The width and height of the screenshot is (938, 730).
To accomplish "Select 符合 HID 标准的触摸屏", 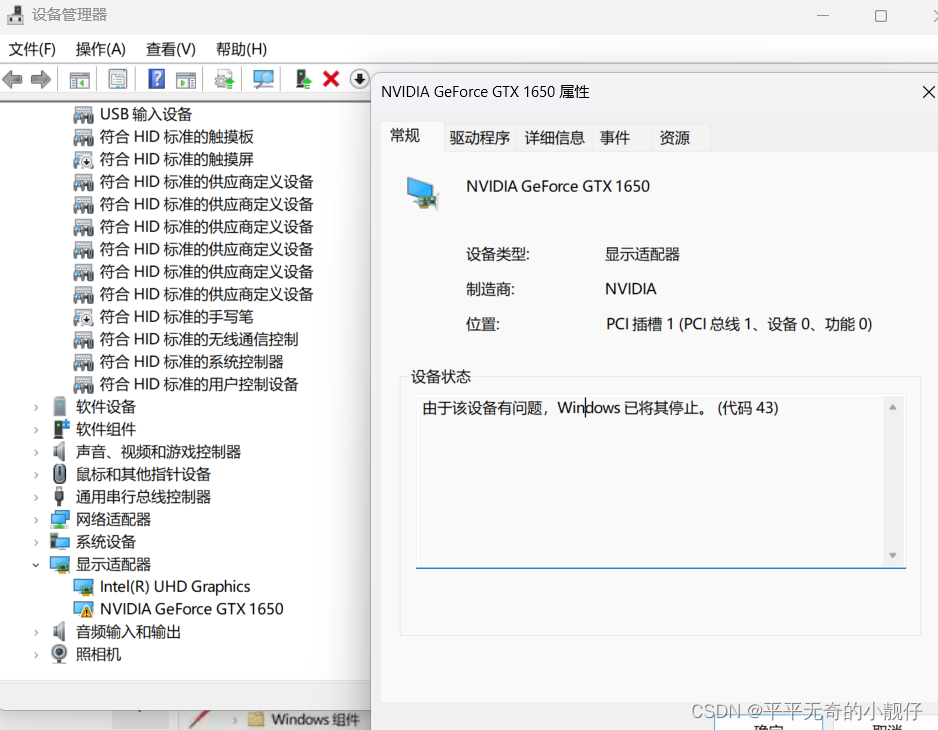I will 176,159.
